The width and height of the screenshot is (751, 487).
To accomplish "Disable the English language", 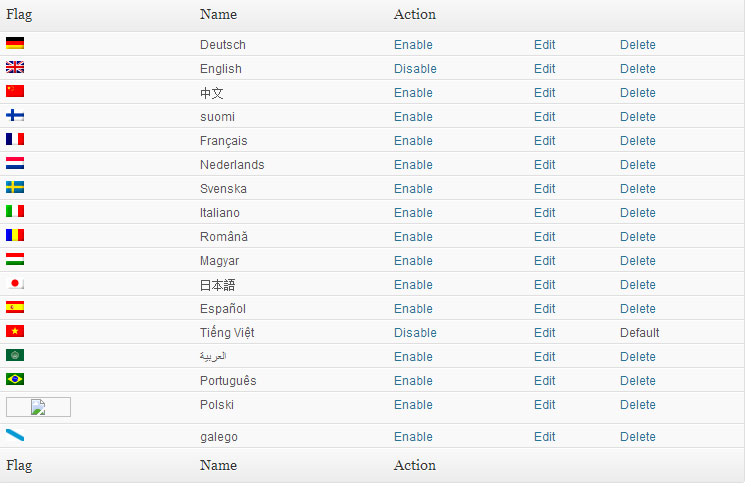I will [415, 69].
